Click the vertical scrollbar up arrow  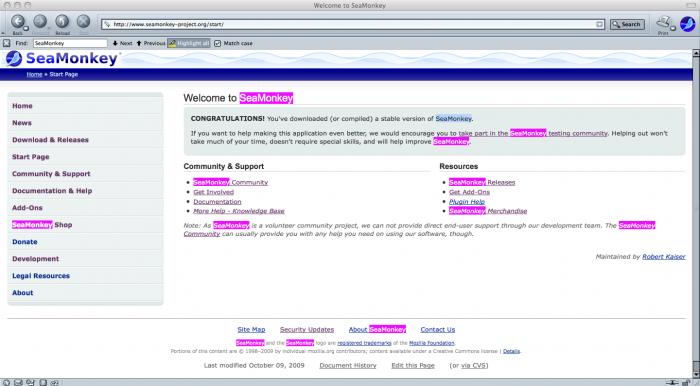pyautogui.click(x=696, y=53)
